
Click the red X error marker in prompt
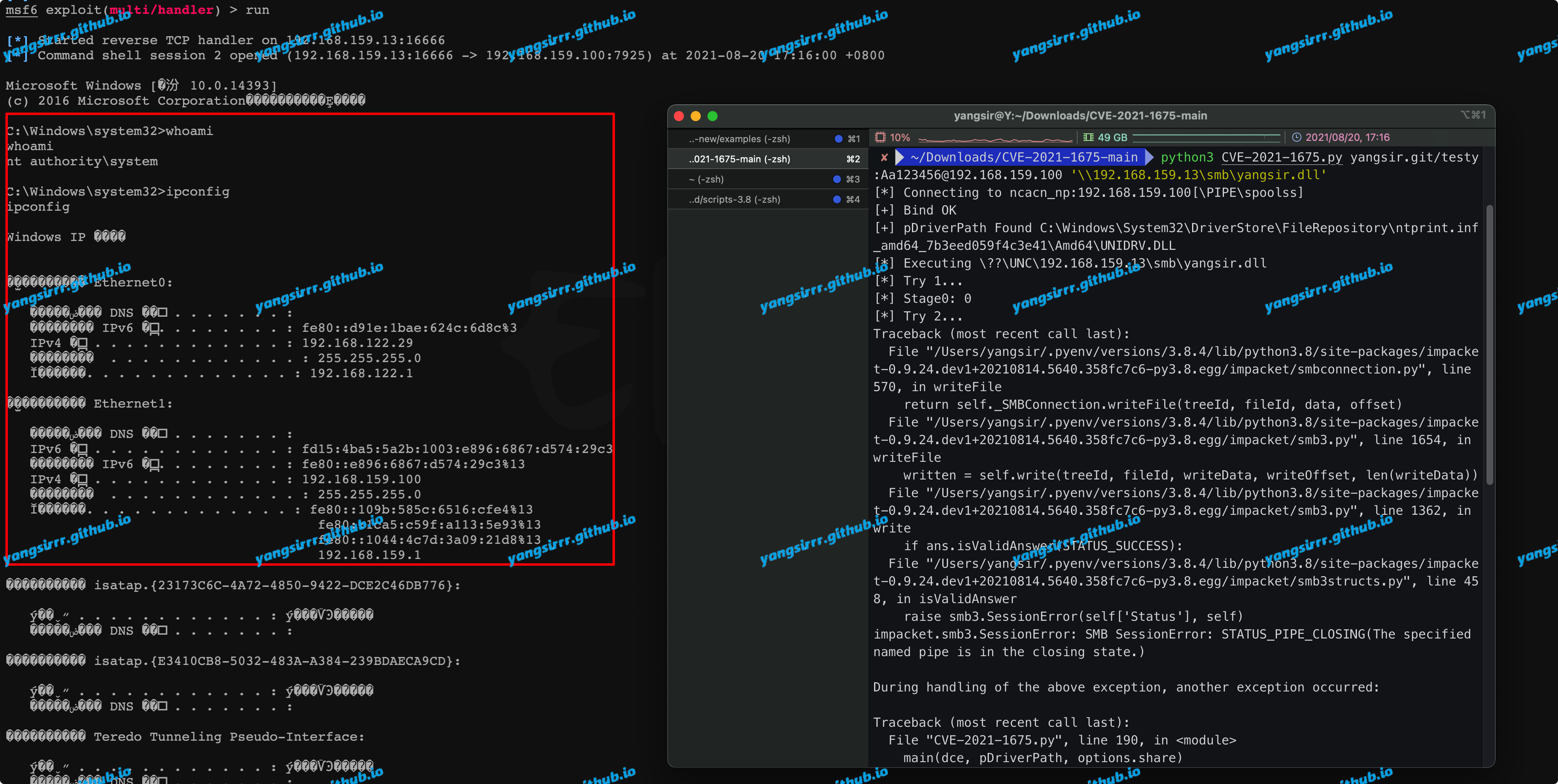coord(884,157)
